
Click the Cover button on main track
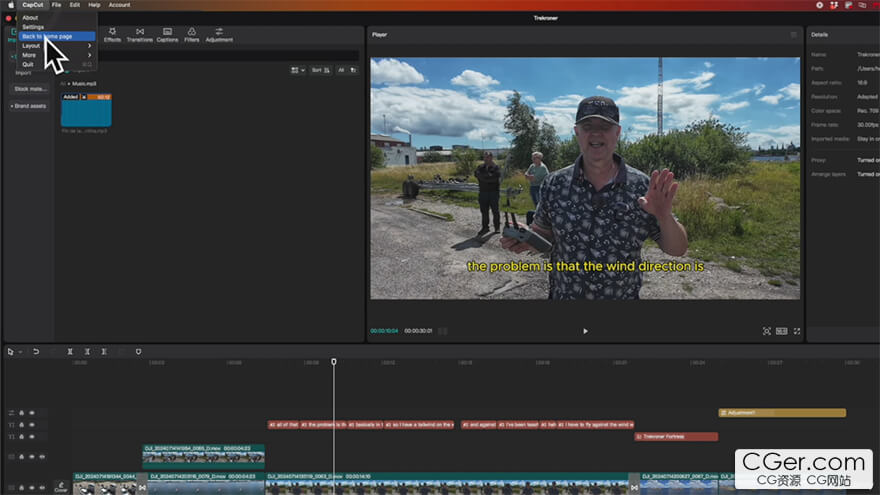click(61, 487)
